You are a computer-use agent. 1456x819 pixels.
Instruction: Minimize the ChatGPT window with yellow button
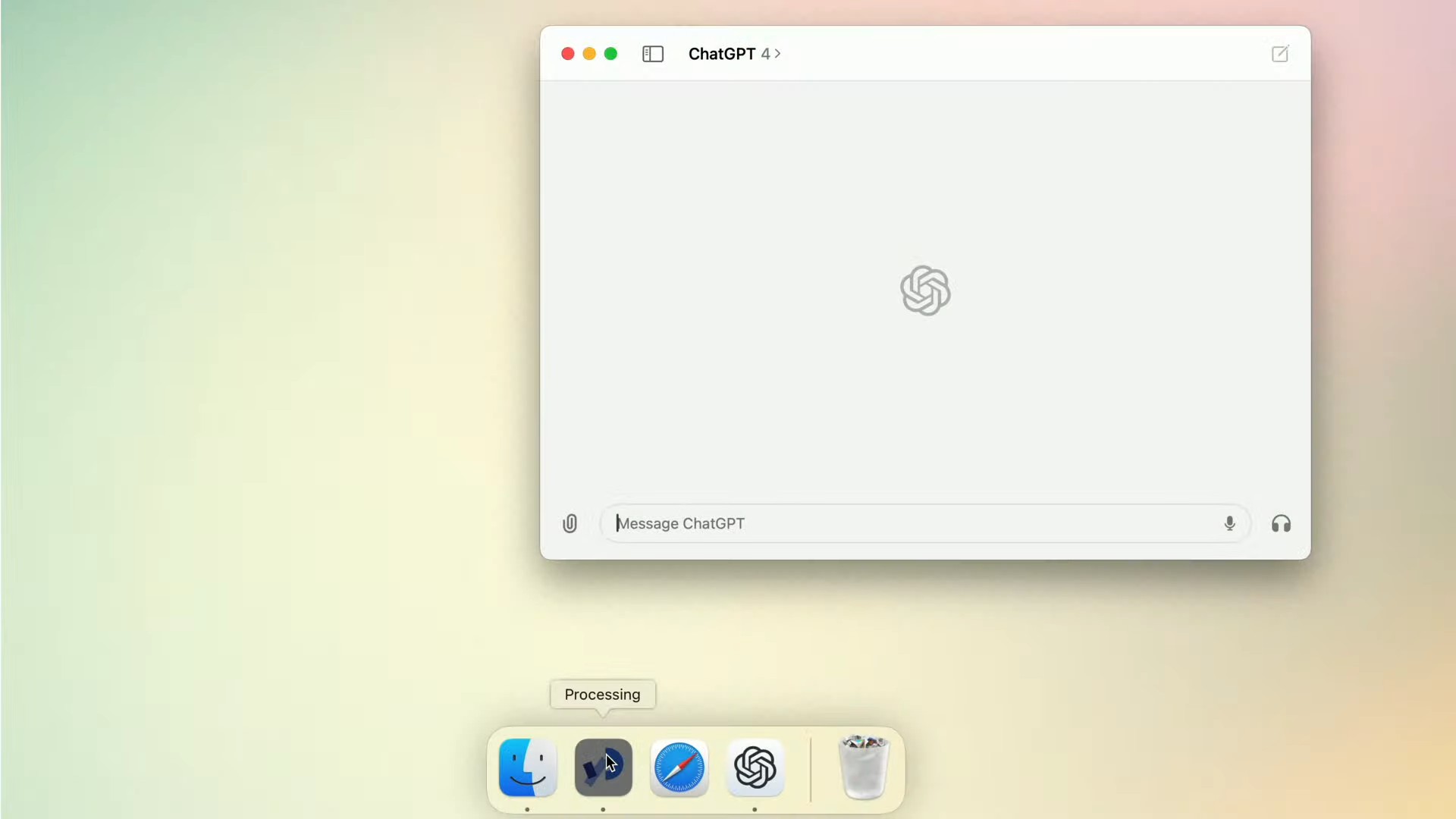point(589,54)
